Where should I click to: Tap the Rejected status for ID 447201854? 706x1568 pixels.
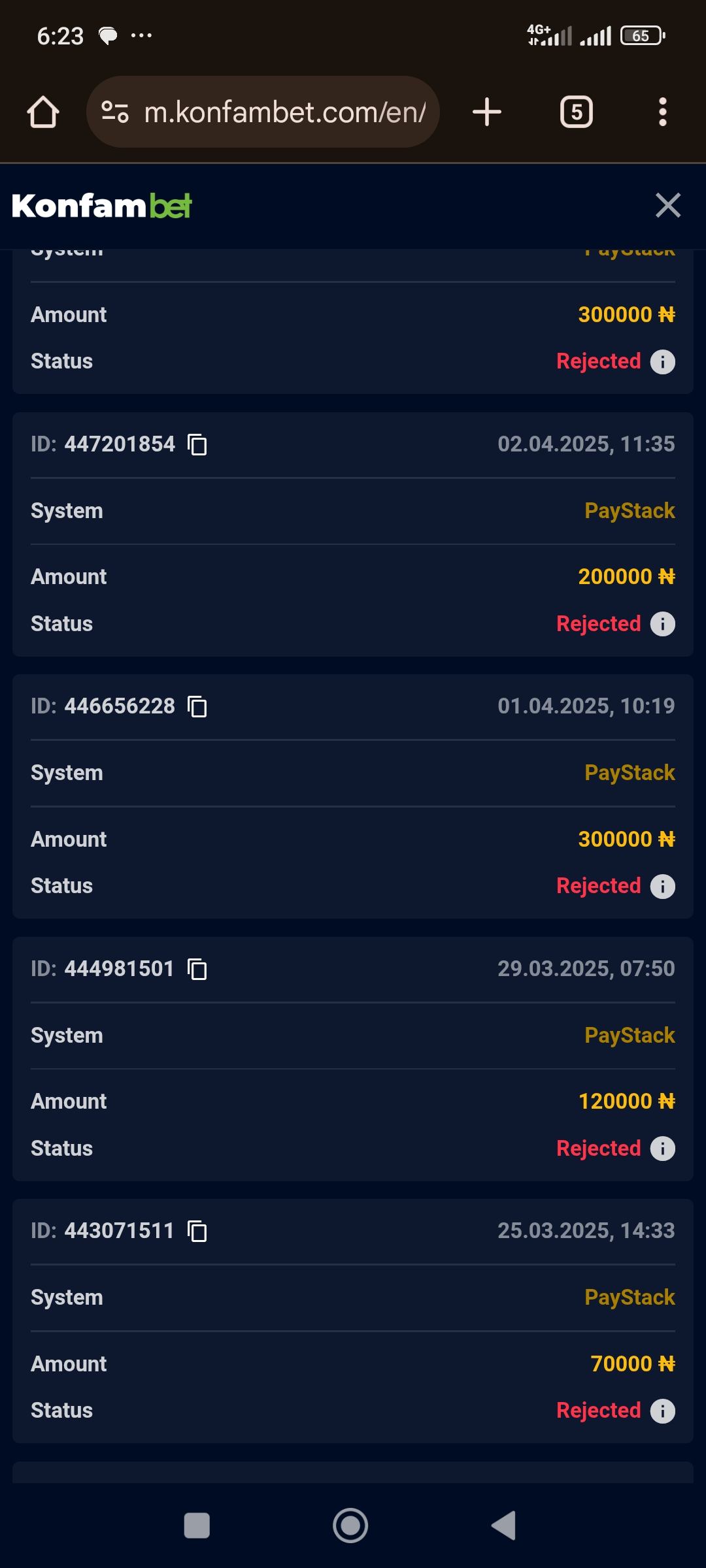point(598,624)
